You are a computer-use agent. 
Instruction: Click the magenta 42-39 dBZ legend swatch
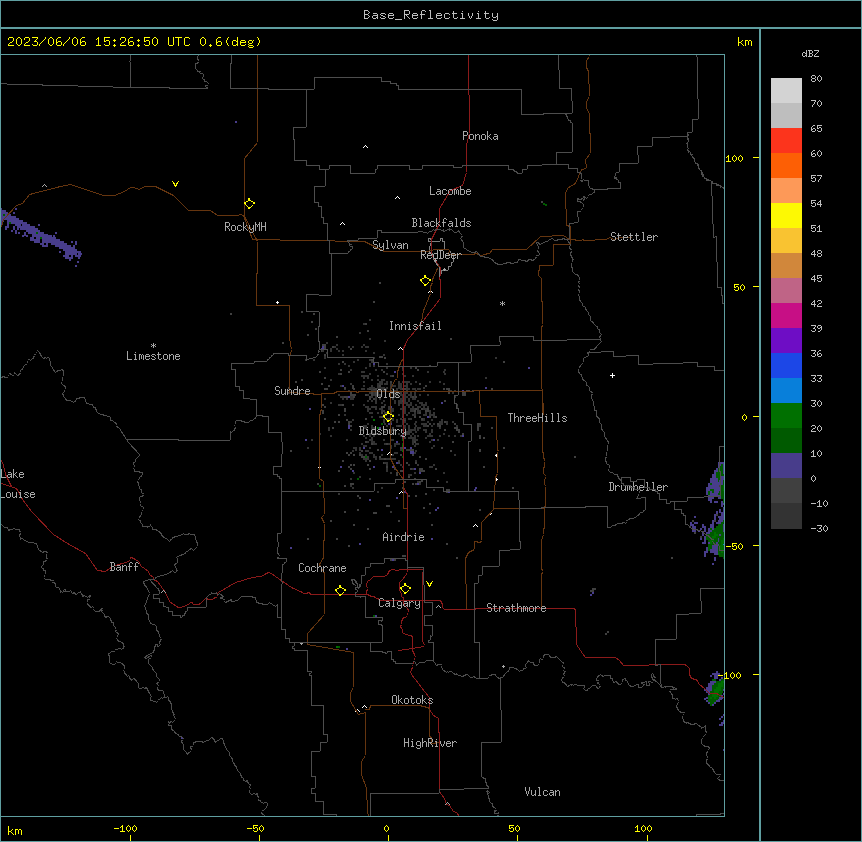coord(786,315)
